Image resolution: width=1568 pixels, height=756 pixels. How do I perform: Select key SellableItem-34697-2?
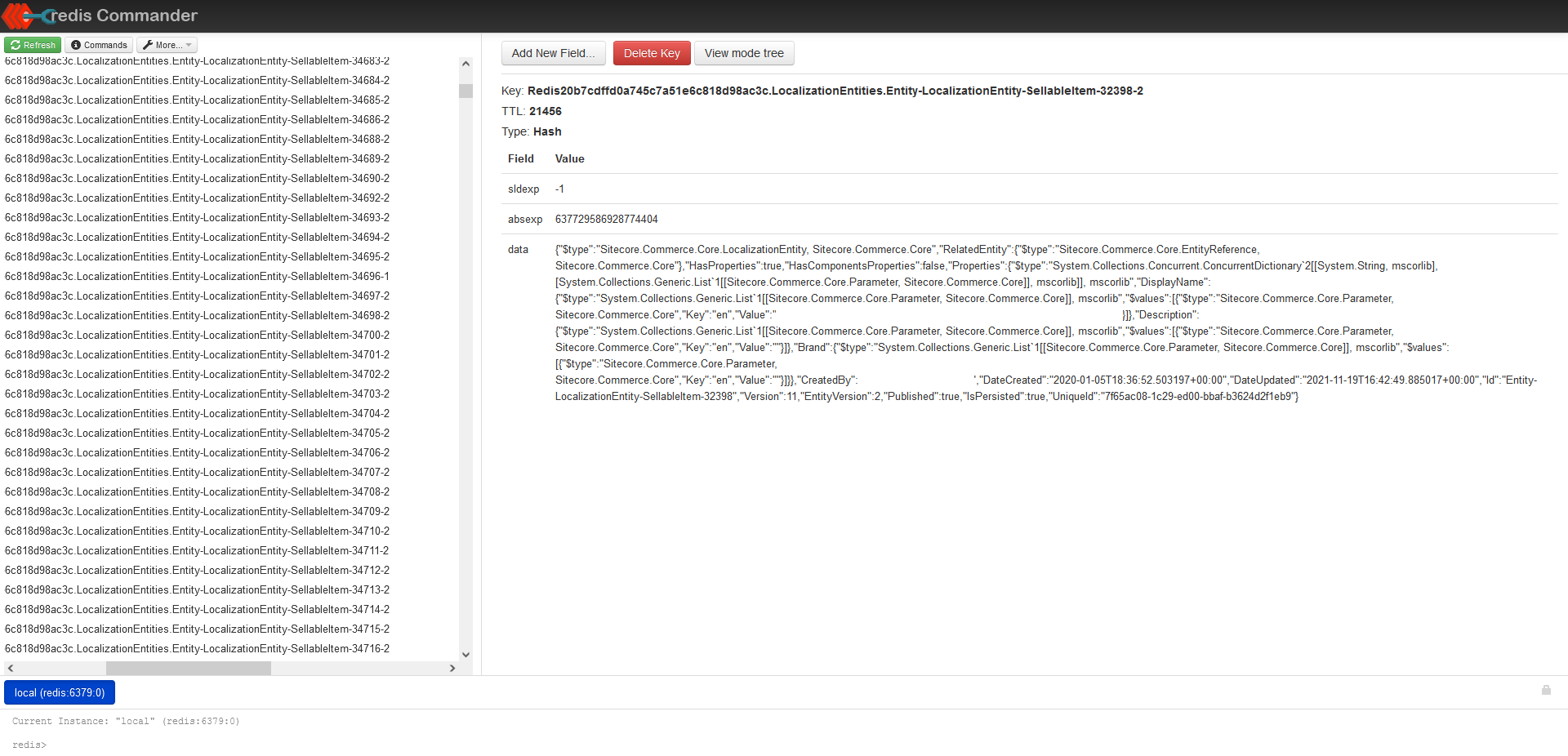point(197,296)
